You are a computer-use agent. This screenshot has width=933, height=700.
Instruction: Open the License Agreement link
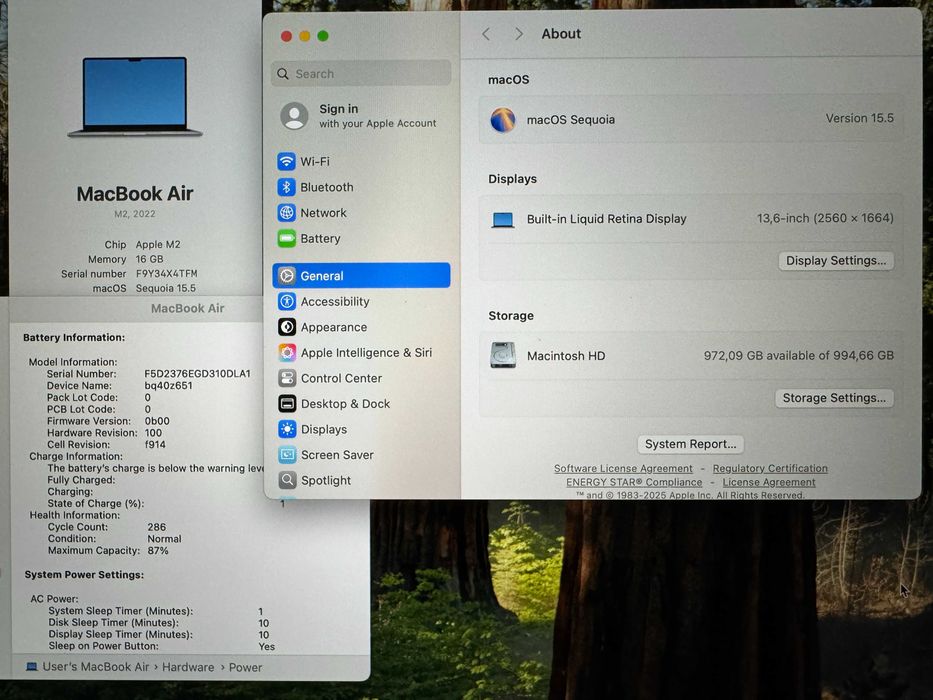769,482
